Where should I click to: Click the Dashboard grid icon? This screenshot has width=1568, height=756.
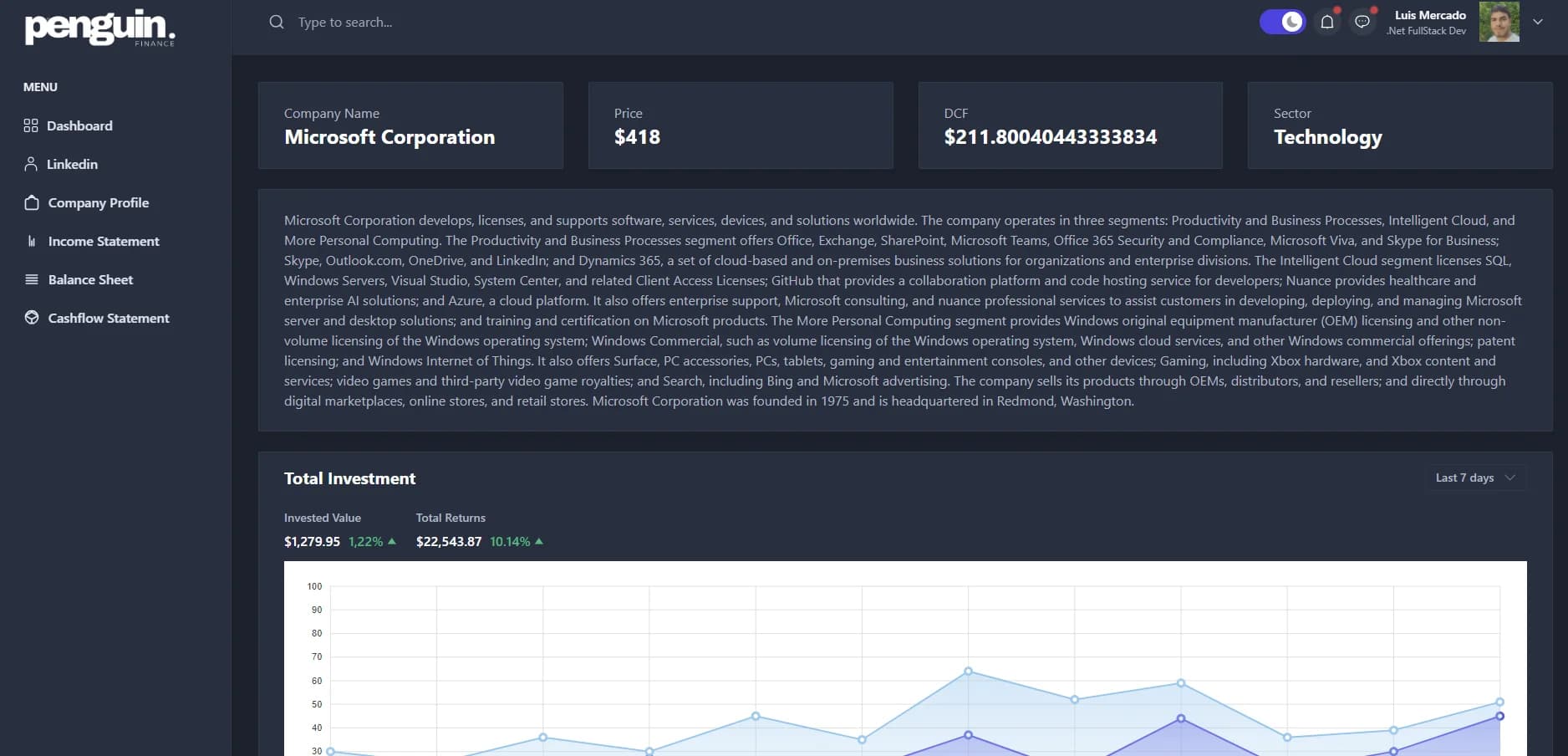(x=31, y=125)
